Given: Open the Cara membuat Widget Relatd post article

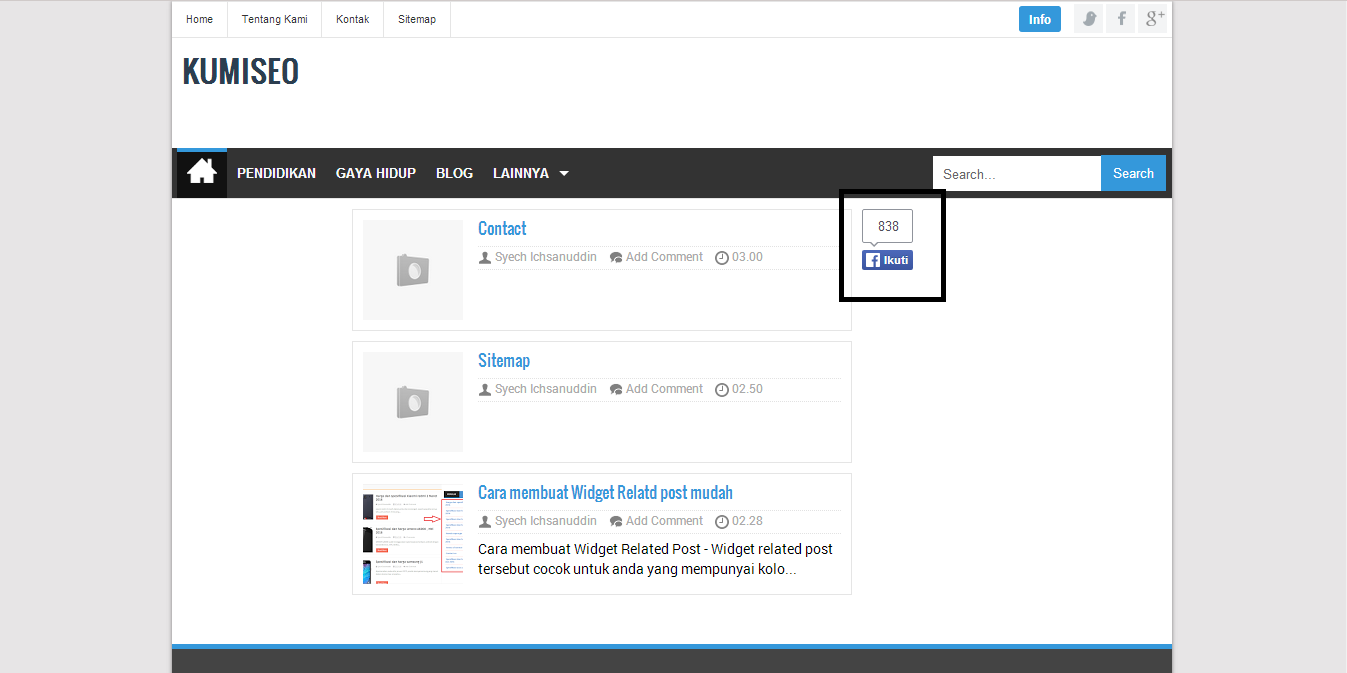Looking at the screenshot, I should pos(605,492).
